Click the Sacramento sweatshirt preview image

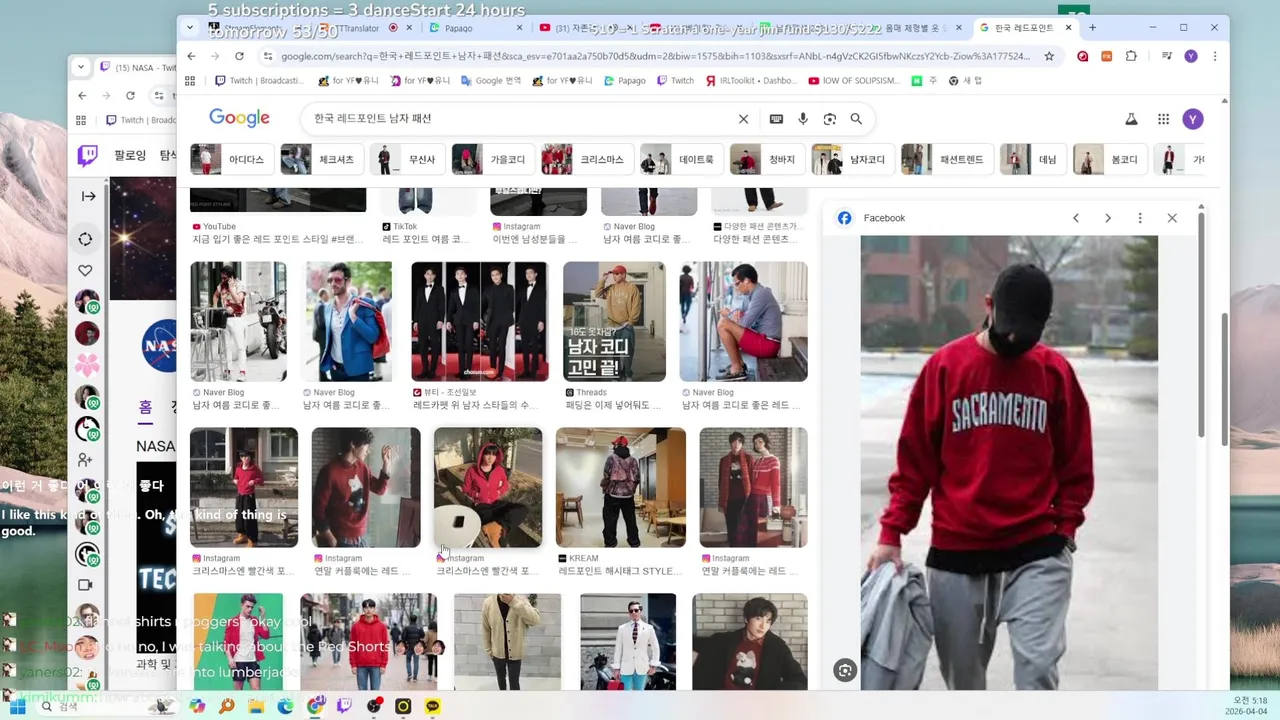(x=1009, y=462)
